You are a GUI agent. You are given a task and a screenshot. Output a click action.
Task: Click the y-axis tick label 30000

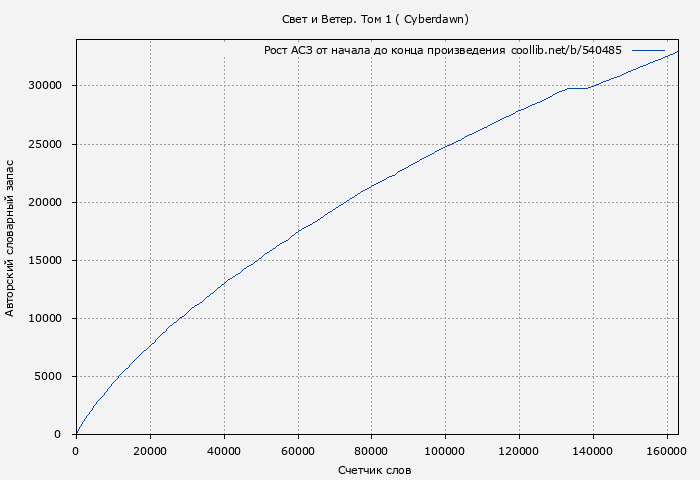[x=45, y=86]
